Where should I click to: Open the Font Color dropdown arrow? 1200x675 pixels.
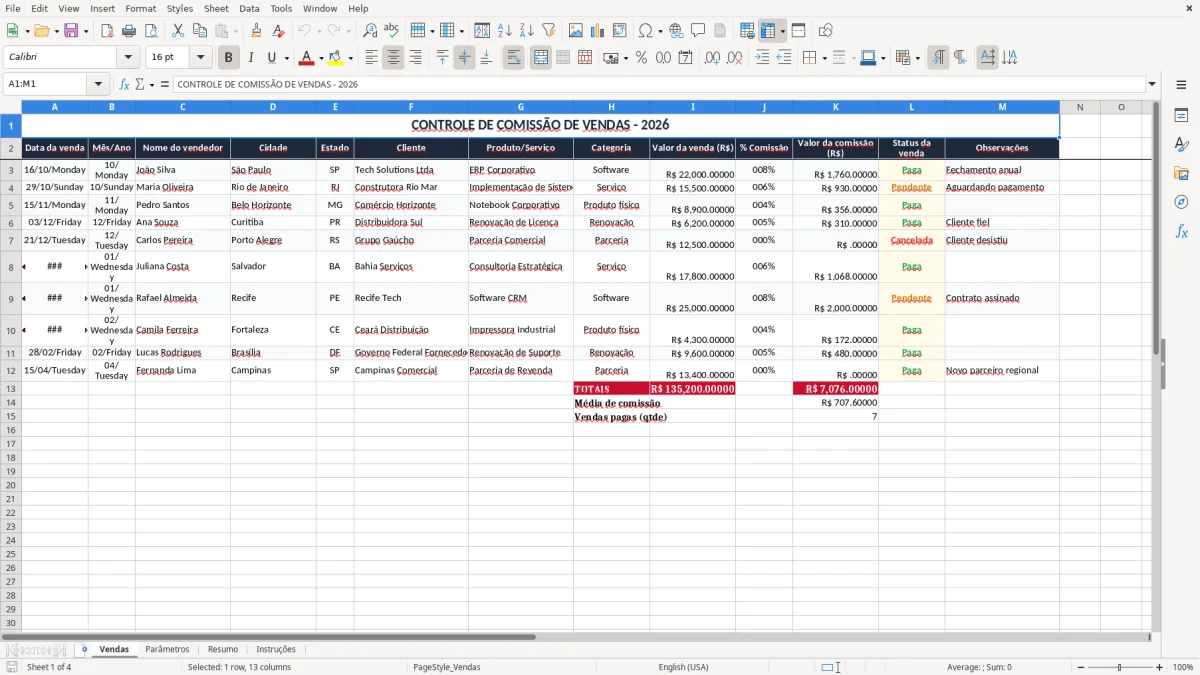click(x=321, y=58)
